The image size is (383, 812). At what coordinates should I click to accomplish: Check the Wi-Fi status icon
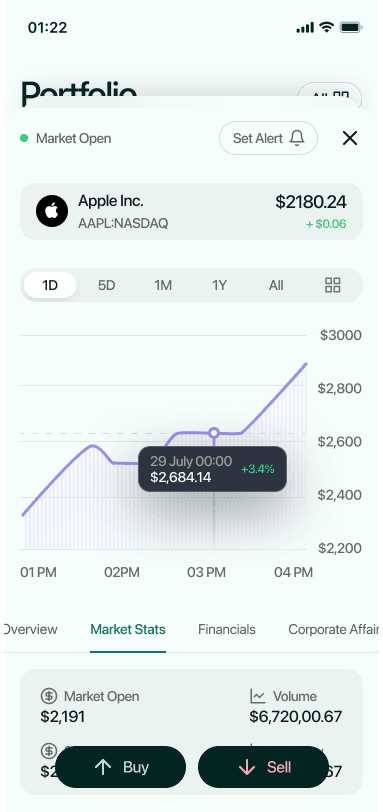pos(326,27)
